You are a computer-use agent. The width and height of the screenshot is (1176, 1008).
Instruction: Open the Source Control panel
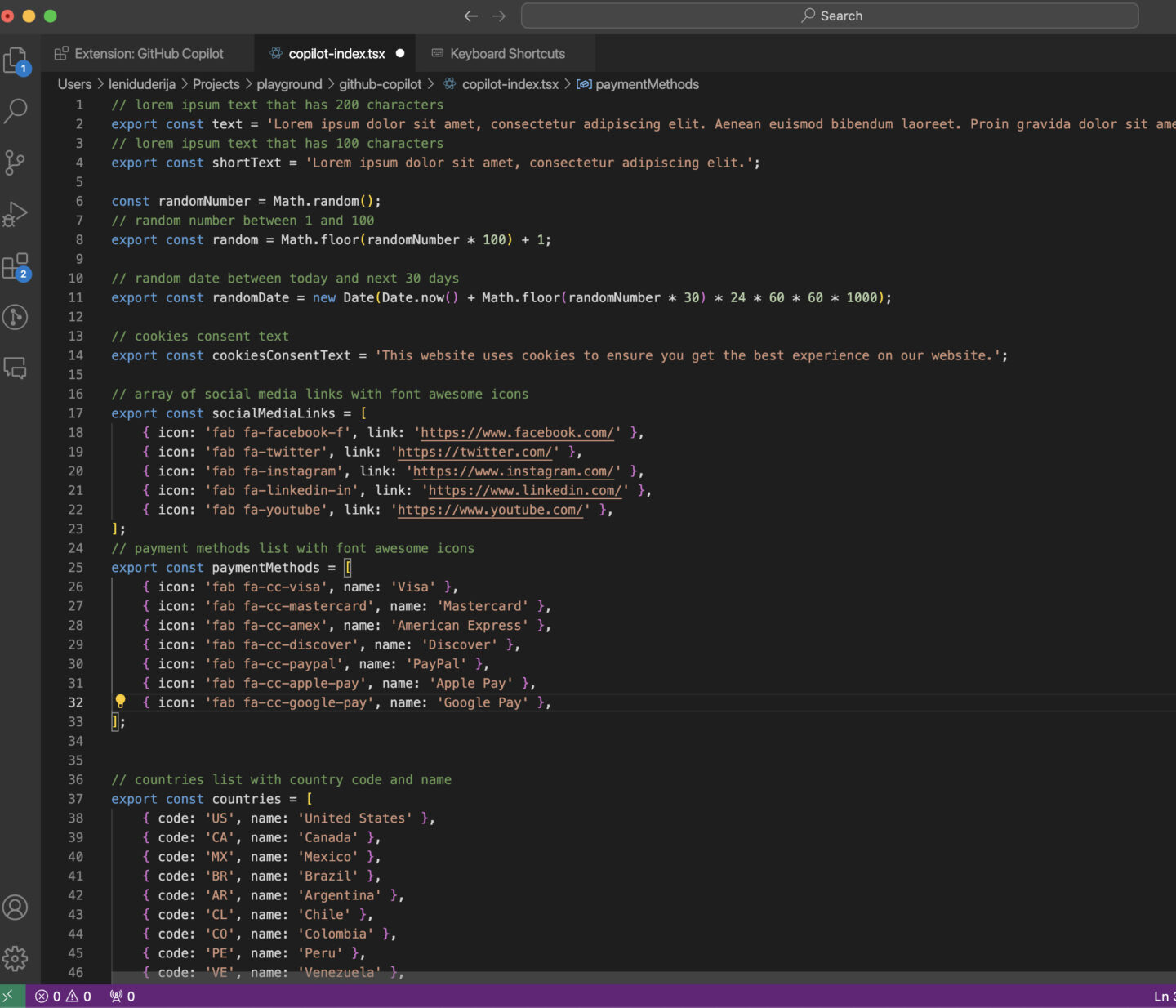click(x=16, y=162)
